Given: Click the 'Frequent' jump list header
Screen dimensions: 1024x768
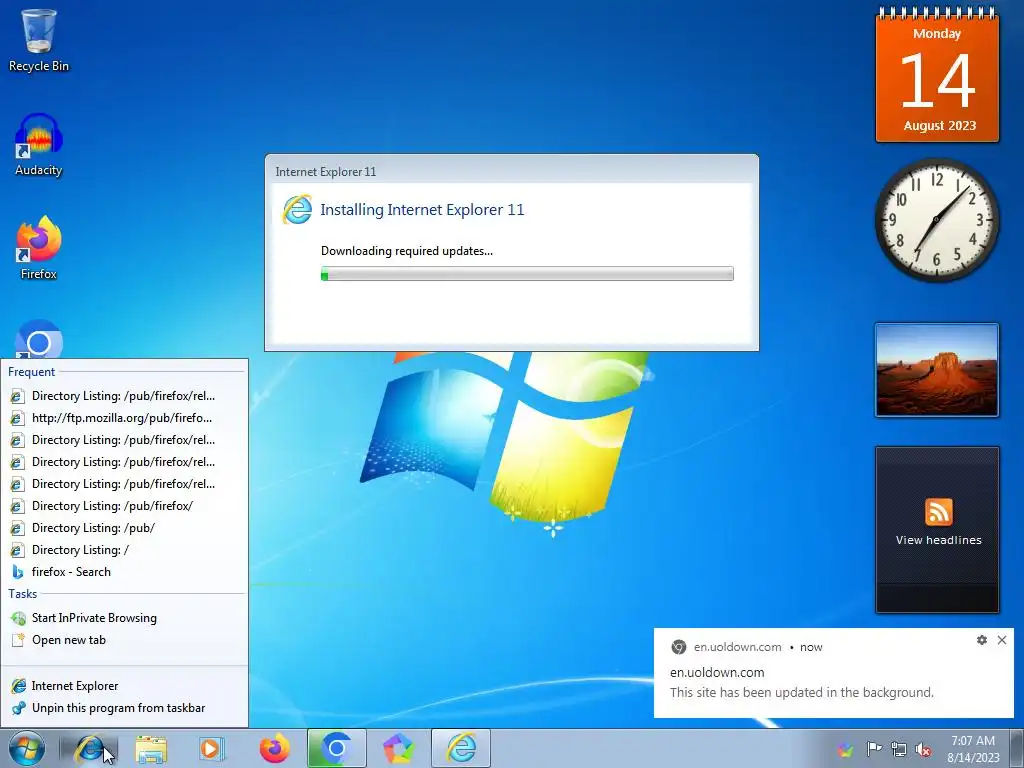Looking at the screenshot, I should click(31, 372).
